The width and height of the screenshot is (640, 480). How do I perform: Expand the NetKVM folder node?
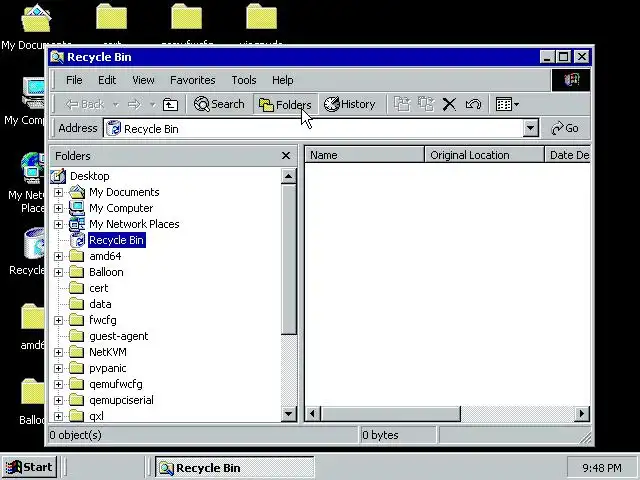58,352
